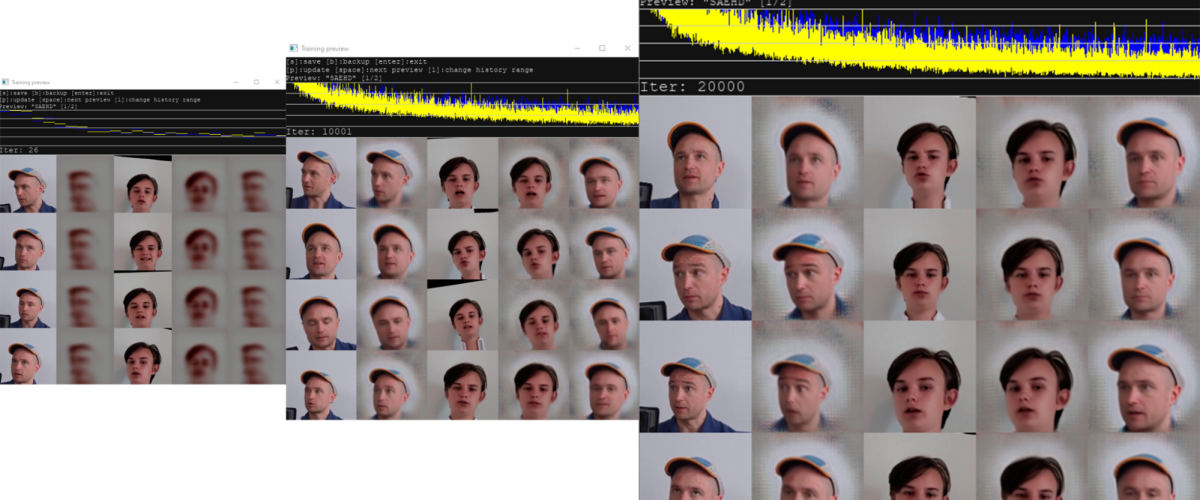This screenshot has height=500, width=1200.
Task: Select the second-row, first-column cap man in the Iter 20000 window
Action: coord(696,264)
